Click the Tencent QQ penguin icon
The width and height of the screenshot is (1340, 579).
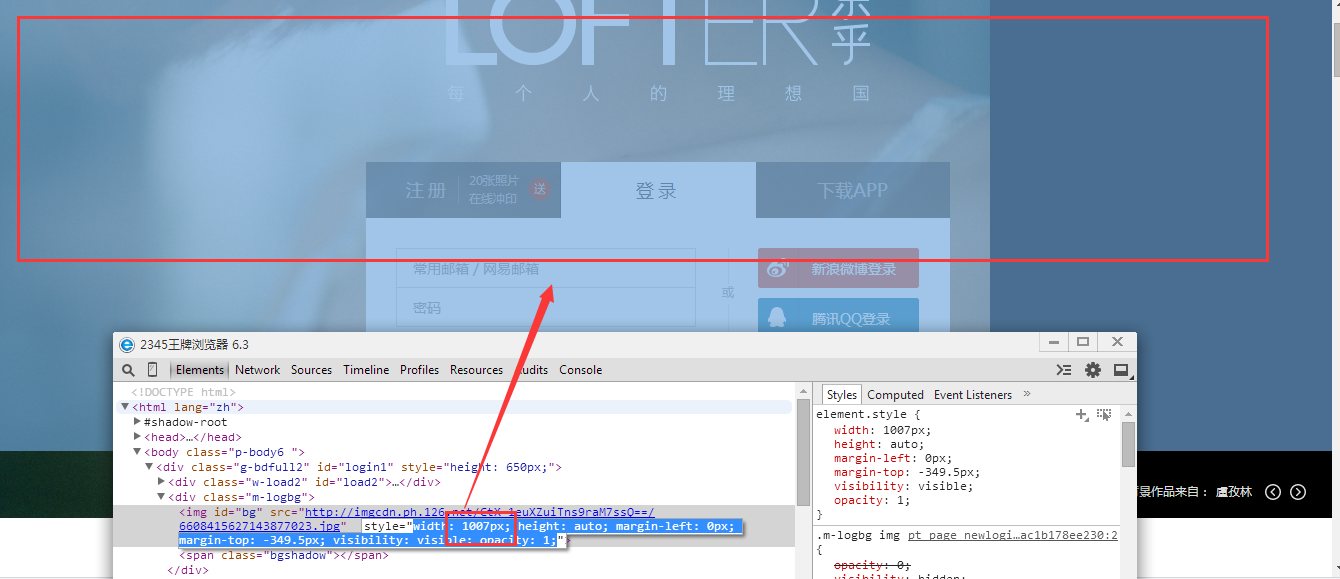coord(777,318)
